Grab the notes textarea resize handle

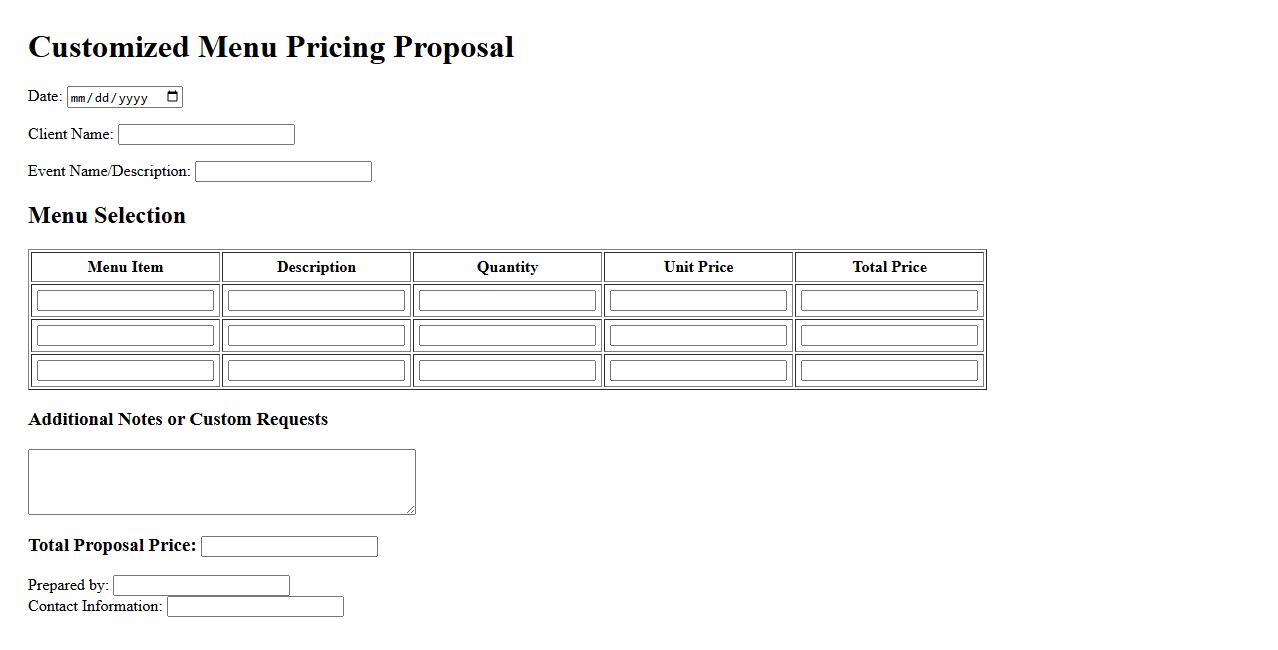(x=410, y=509)
